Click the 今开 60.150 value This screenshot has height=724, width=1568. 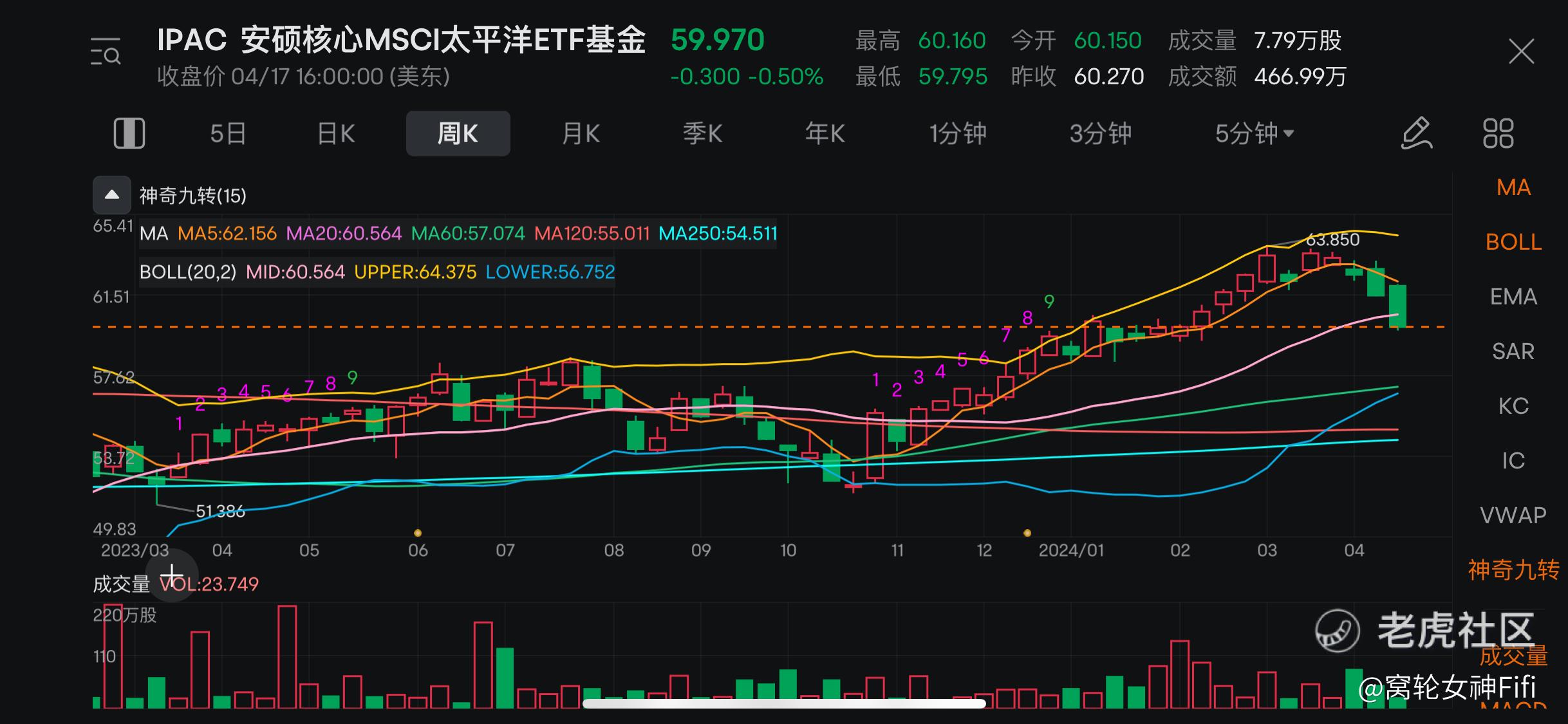pos(1107,41)
